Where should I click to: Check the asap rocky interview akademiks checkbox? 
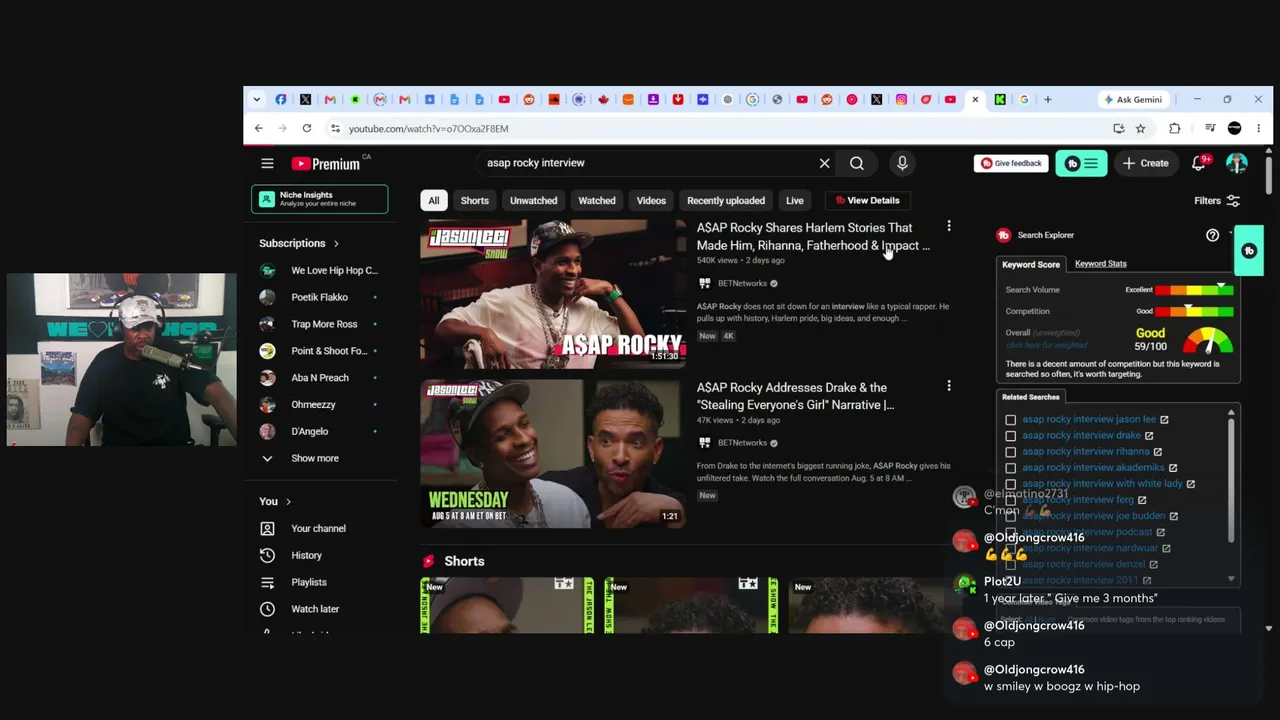(x=1011, y=468)
